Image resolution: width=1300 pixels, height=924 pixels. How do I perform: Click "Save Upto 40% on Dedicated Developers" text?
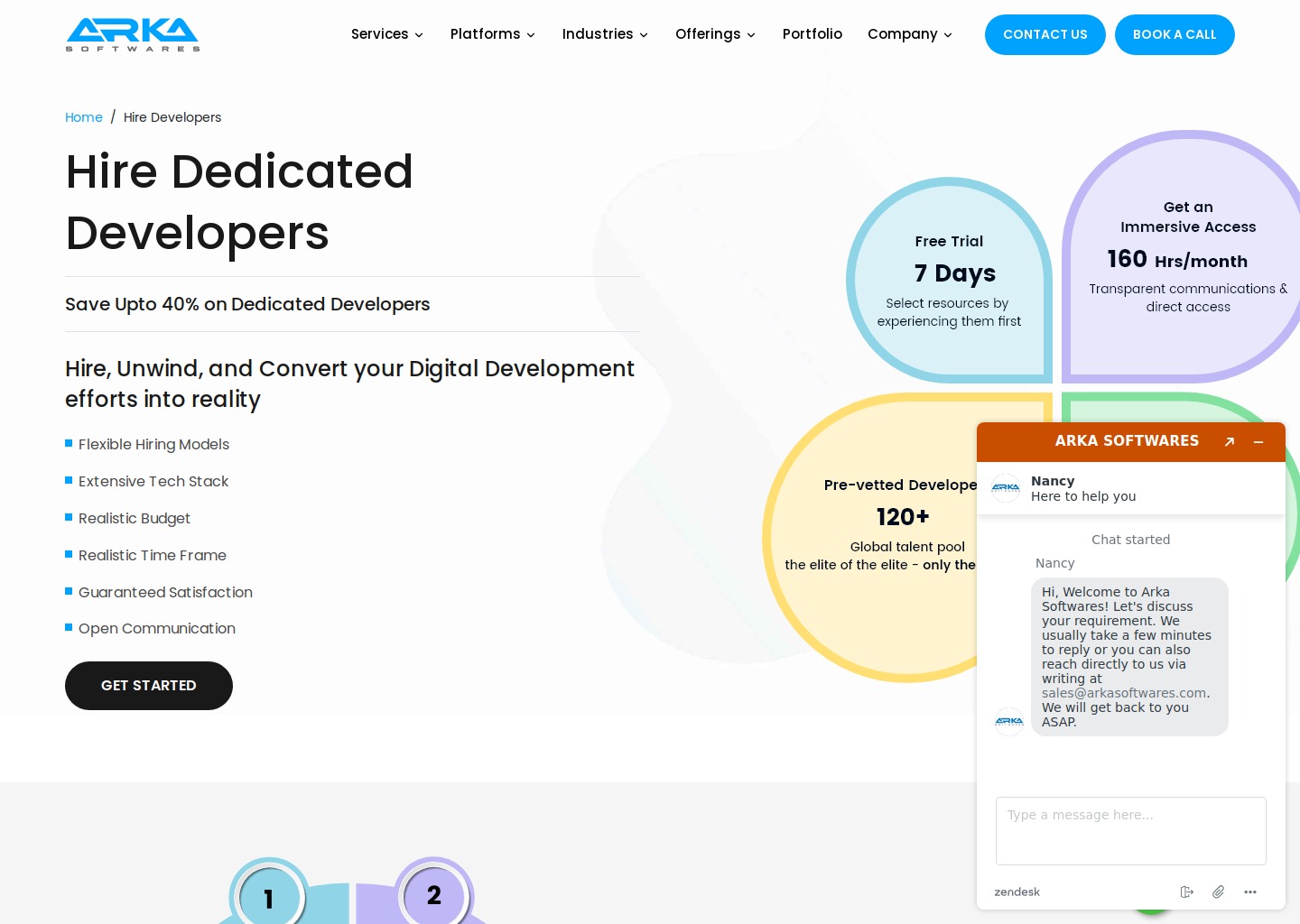tap(247, 304)
